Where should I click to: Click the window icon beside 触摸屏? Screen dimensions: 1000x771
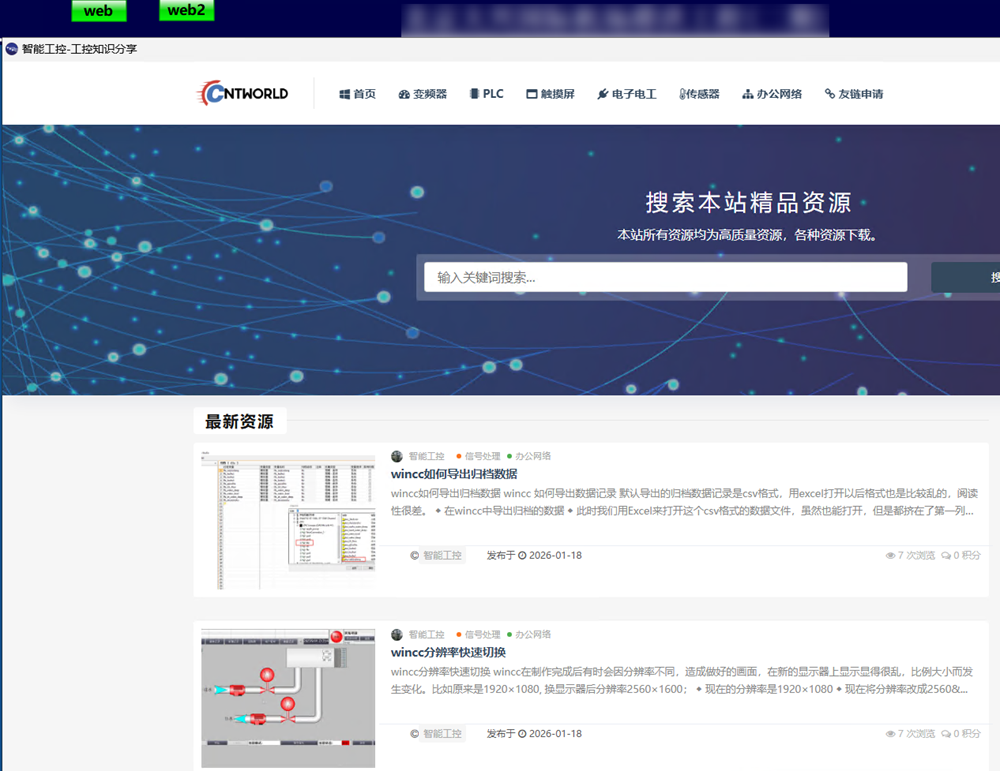(x=532, y=94)
